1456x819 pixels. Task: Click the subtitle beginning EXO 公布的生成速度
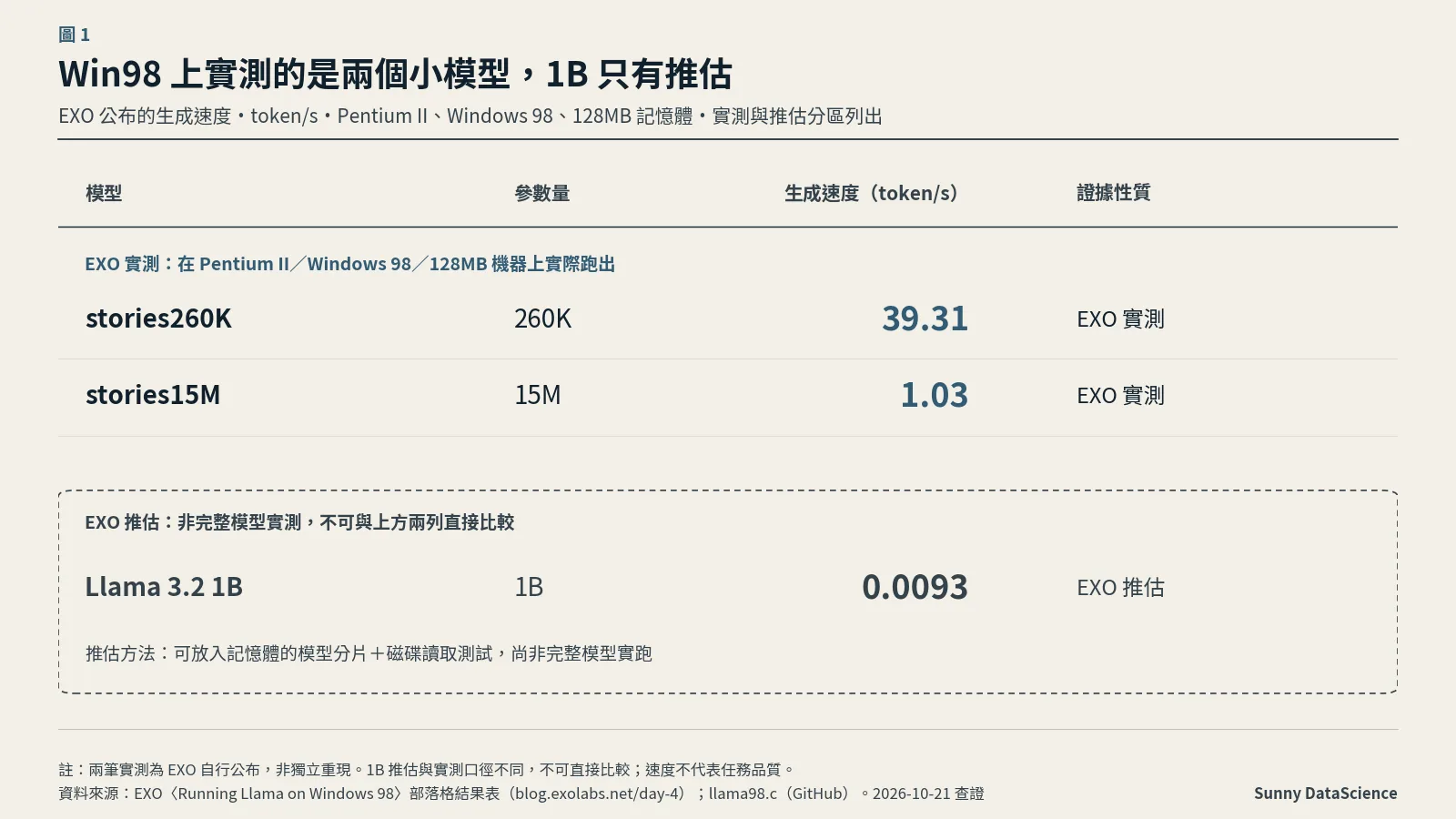[470, 116]
